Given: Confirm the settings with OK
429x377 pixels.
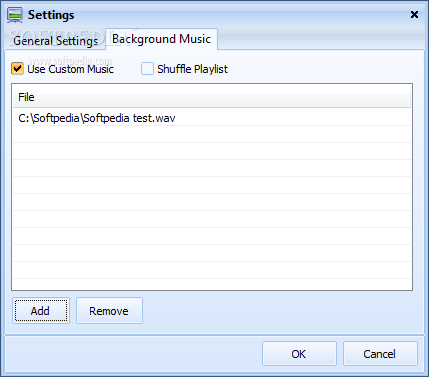Looking at the screenshot, I should pos(299,354).
